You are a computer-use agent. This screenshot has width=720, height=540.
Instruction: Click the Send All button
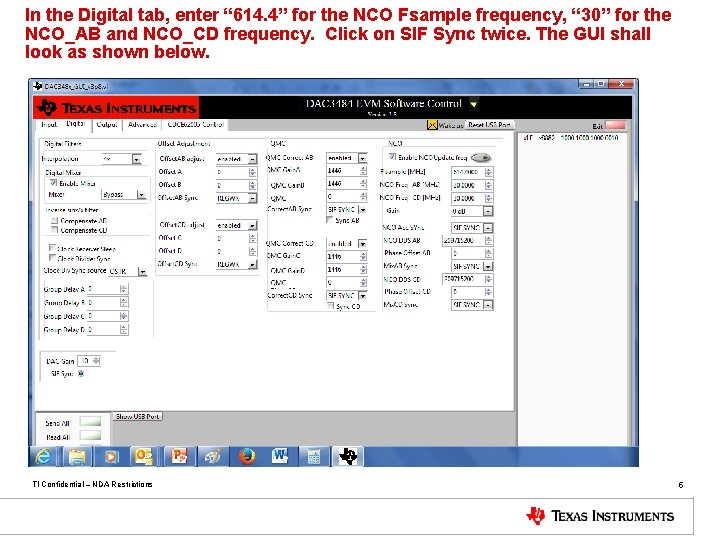tap(90, 422)
